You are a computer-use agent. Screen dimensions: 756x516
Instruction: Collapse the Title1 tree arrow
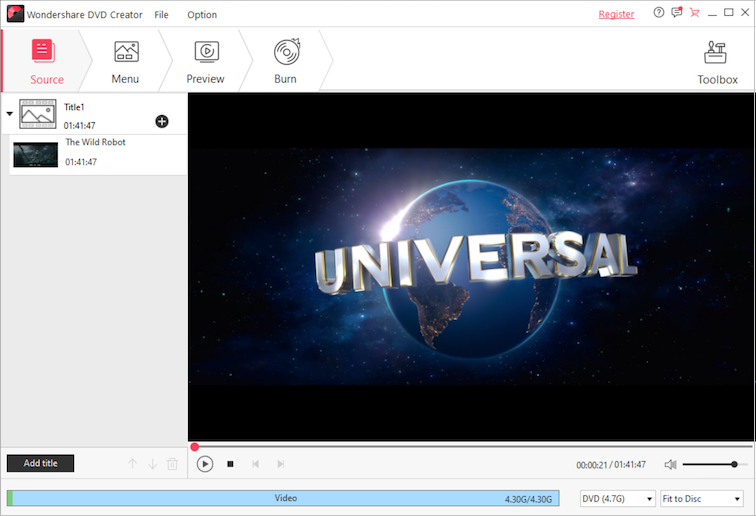coord(10,114)
